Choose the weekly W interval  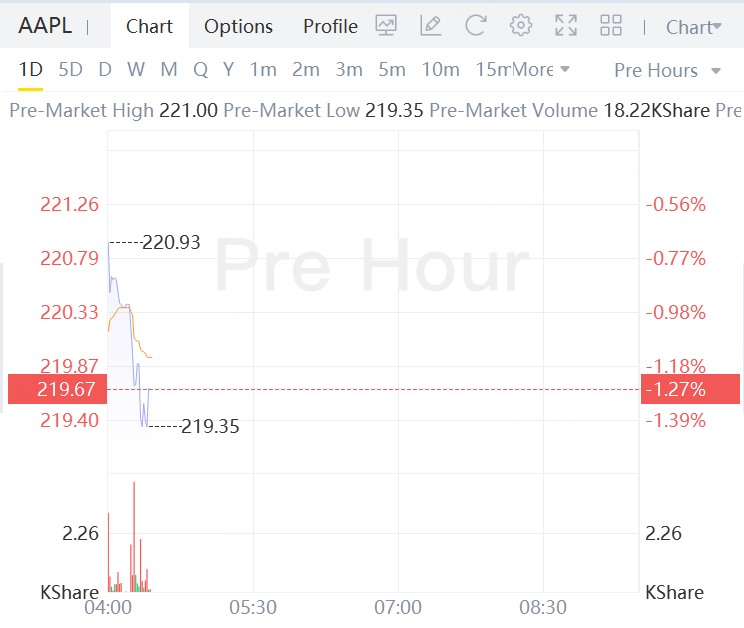[x=136, y=69]
